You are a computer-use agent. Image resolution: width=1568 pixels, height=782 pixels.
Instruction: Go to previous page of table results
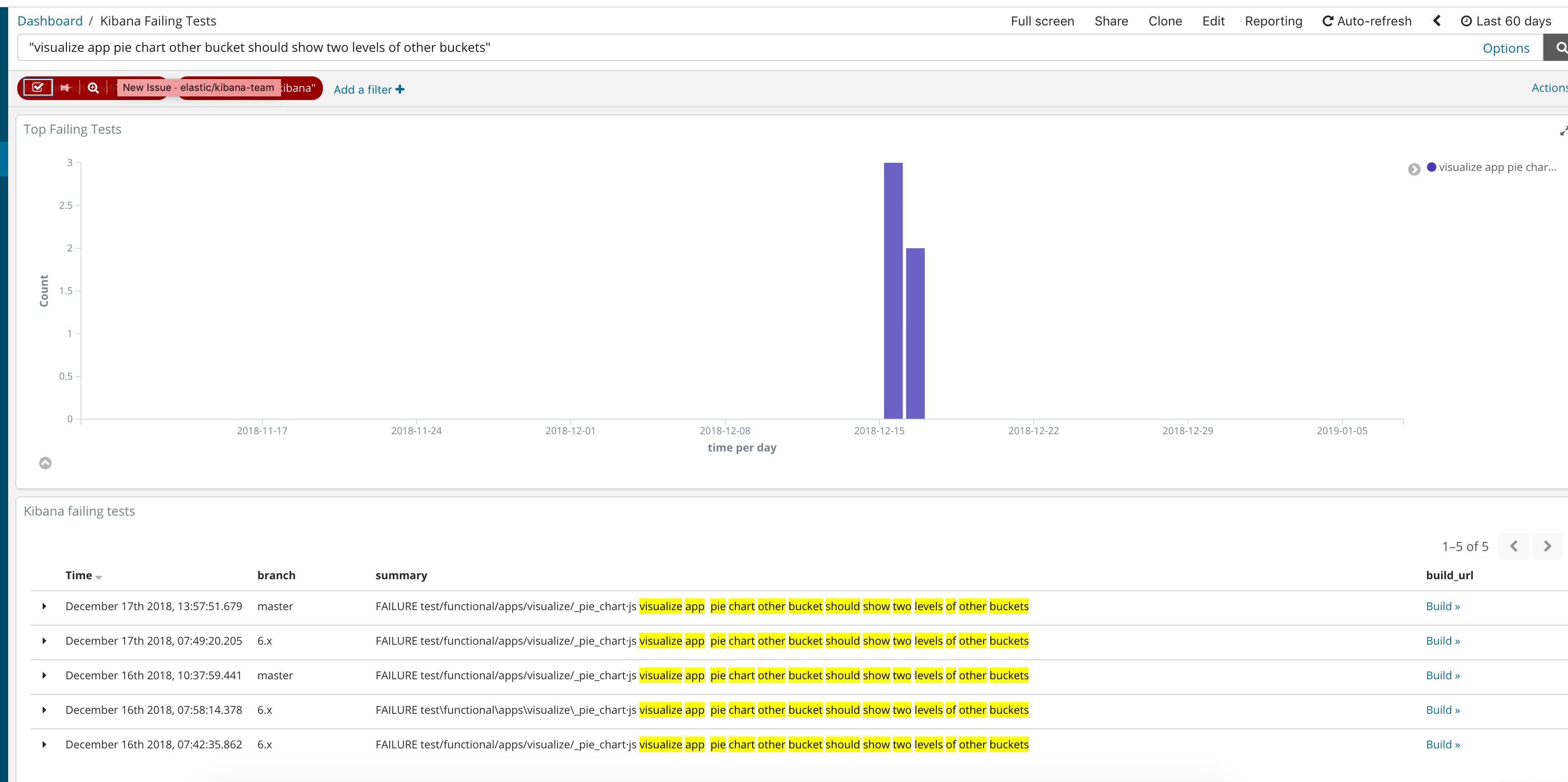[x=1513, y=546]
